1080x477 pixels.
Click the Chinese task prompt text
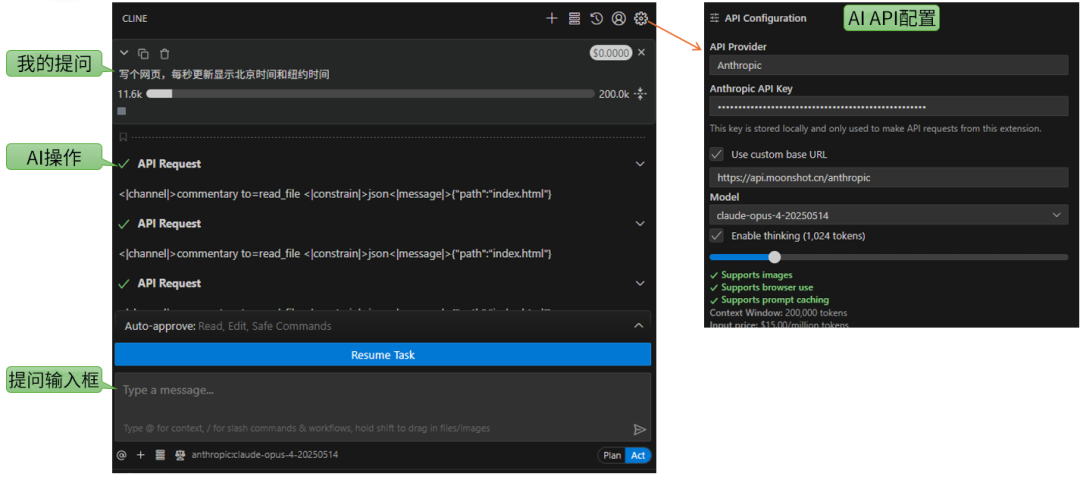(x=224, y=74)
